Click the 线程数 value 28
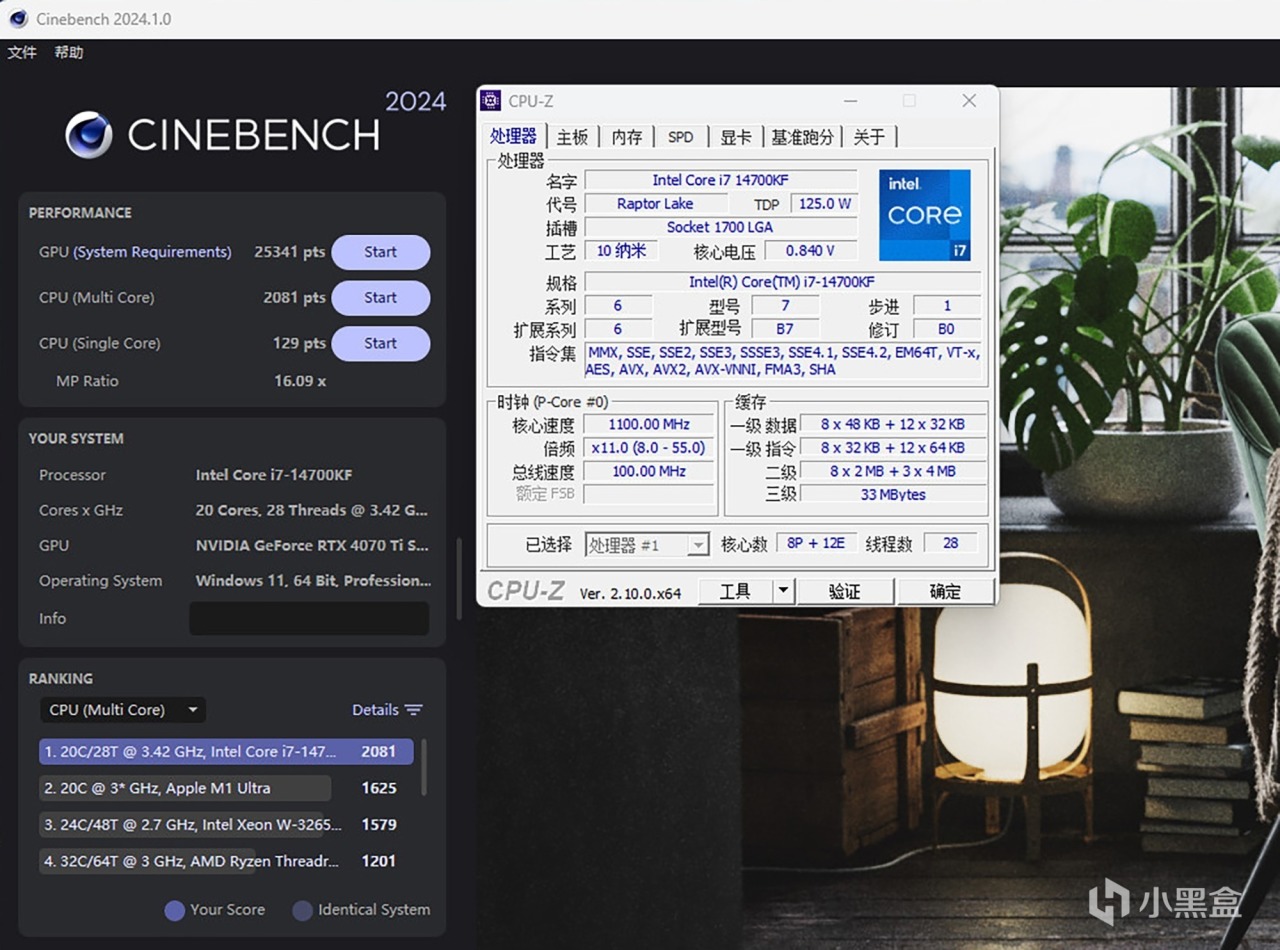This screenshot has height=950, width=1280. 950,543
